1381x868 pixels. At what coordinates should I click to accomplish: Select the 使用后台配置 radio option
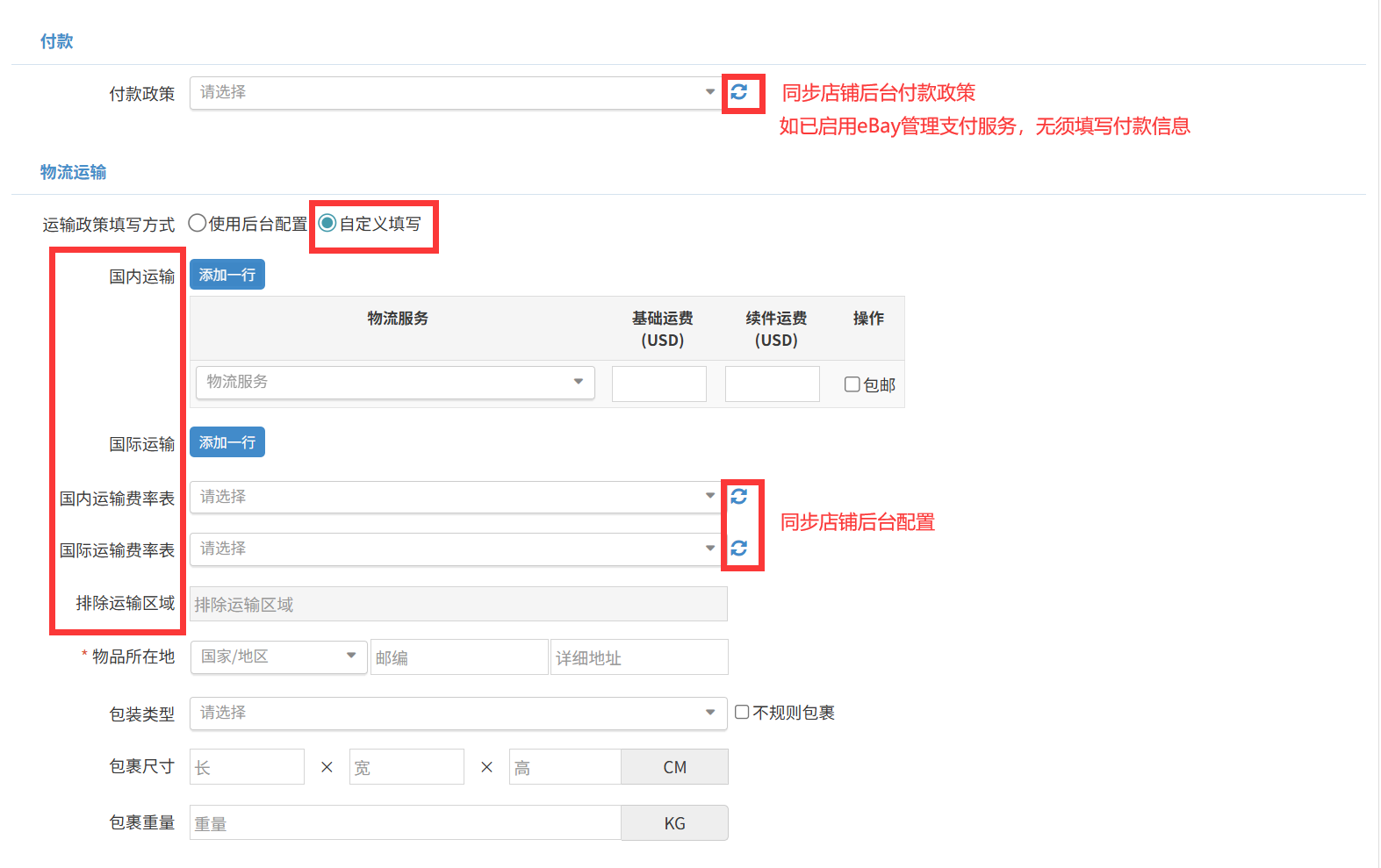click(x=198, y=223)
